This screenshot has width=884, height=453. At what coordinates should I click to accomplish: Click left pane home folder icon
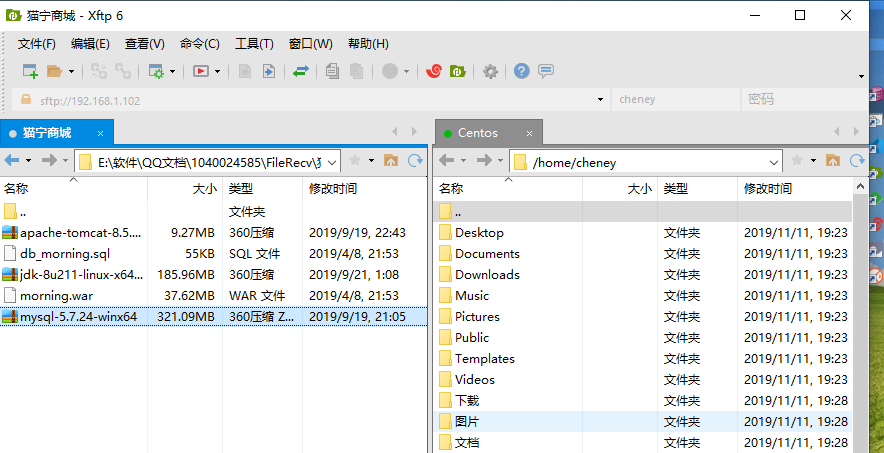[x=391, y=161]
